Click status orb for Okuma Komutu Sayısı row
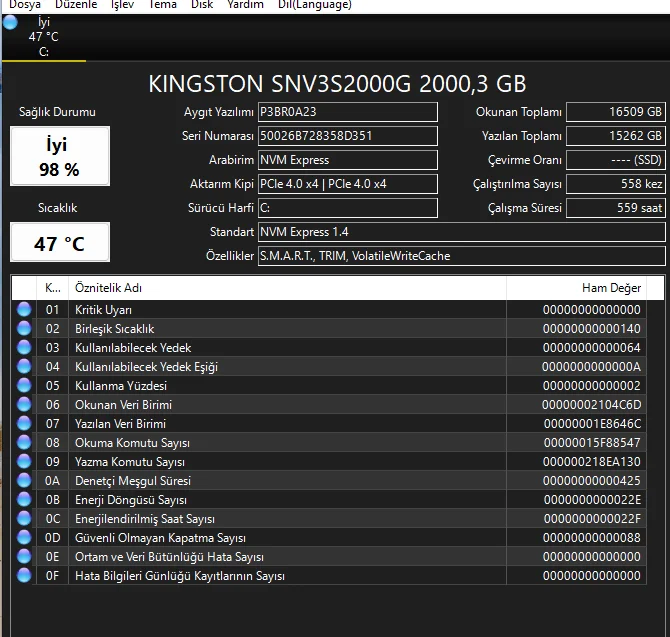The image size is (670, 637). click(24, 443)
